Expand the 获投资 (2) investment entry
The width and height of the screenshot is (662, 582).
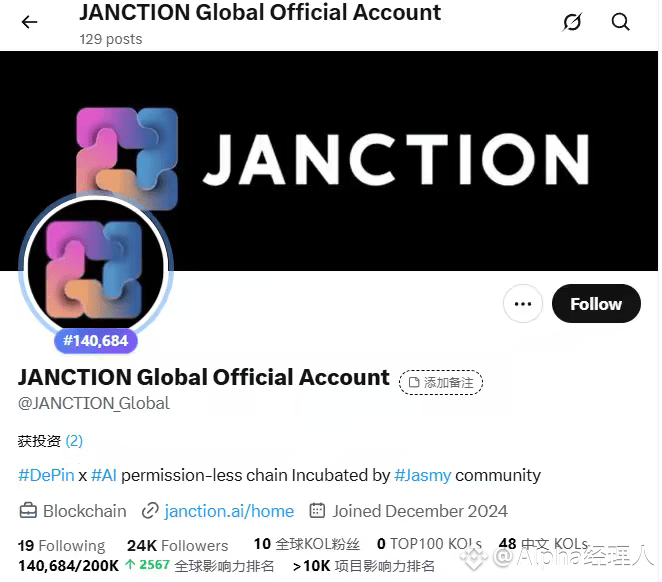[x=50, y=441]
